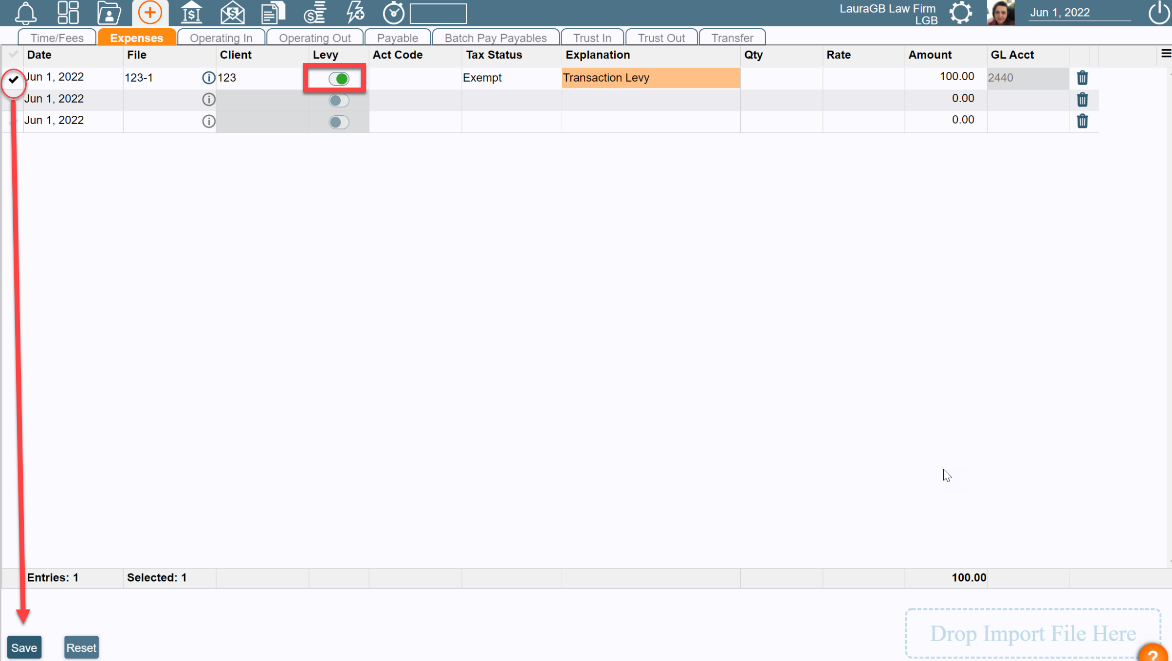Disable the Levy toggle on the first expense row
Image resolution: width=1172 pixels, height=661 pixels.
[x=334, y=77]
